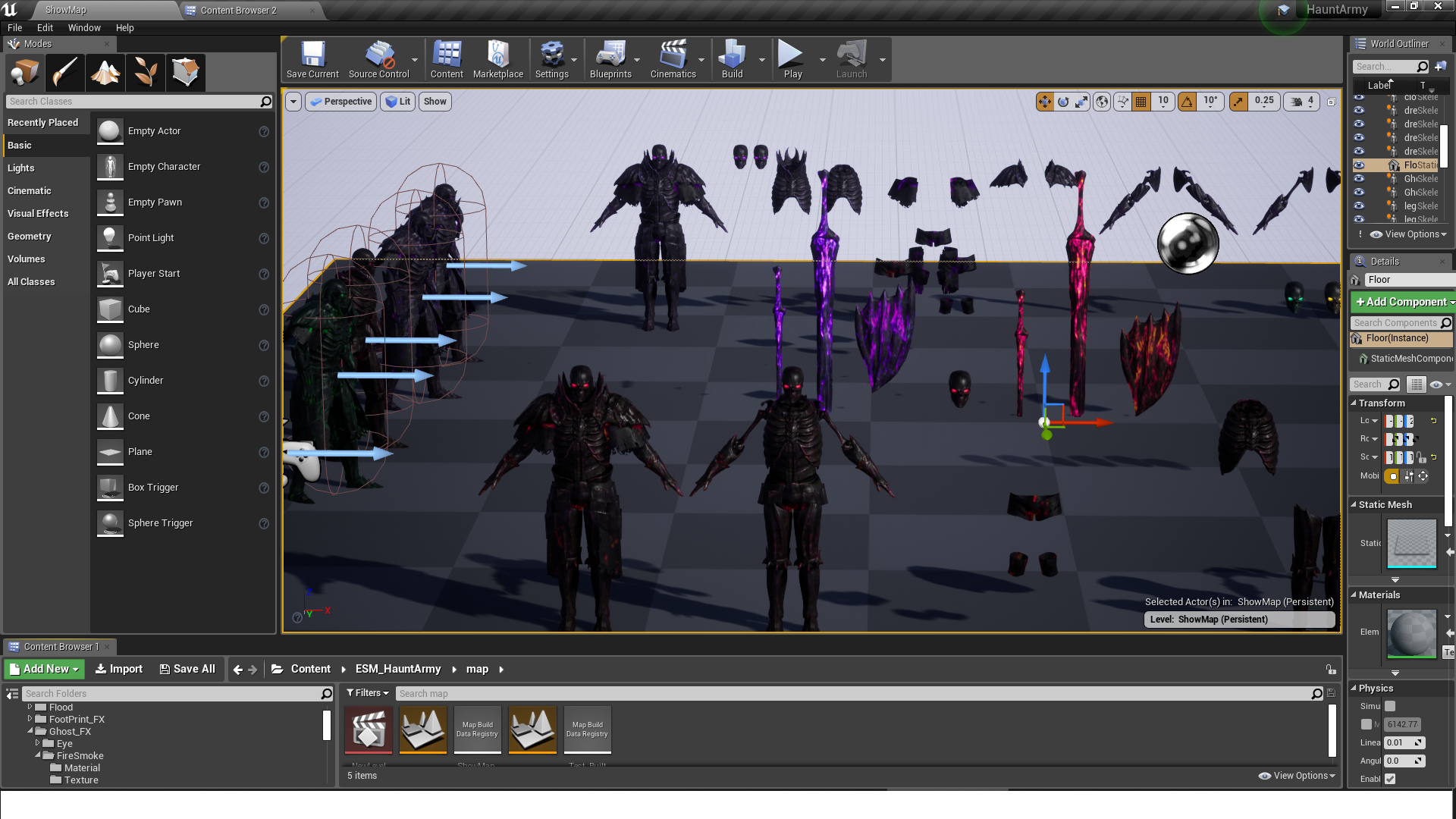
Task: Open the Cinematics toolbar button
Action: 673,60
